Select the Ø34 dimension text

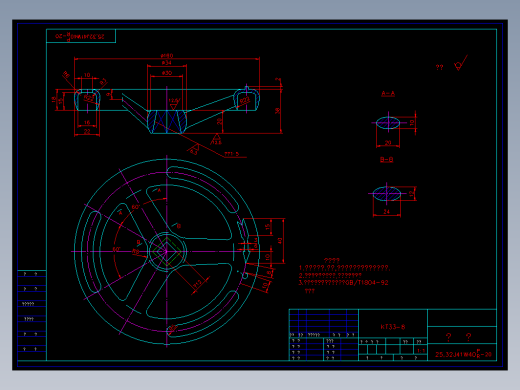coord(167,63)
